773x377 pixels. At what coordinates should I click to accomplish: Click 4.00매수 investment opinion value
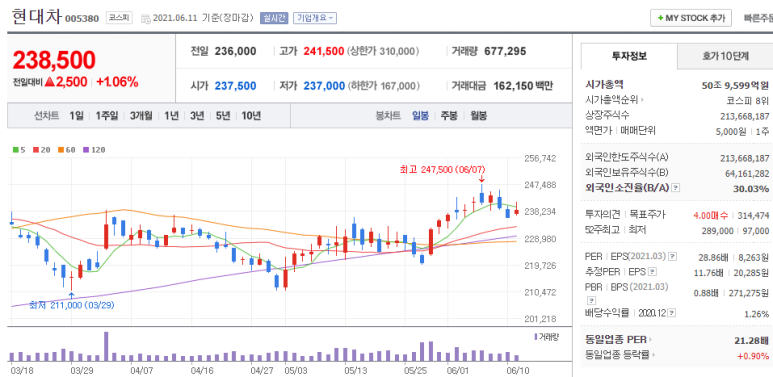712,215
